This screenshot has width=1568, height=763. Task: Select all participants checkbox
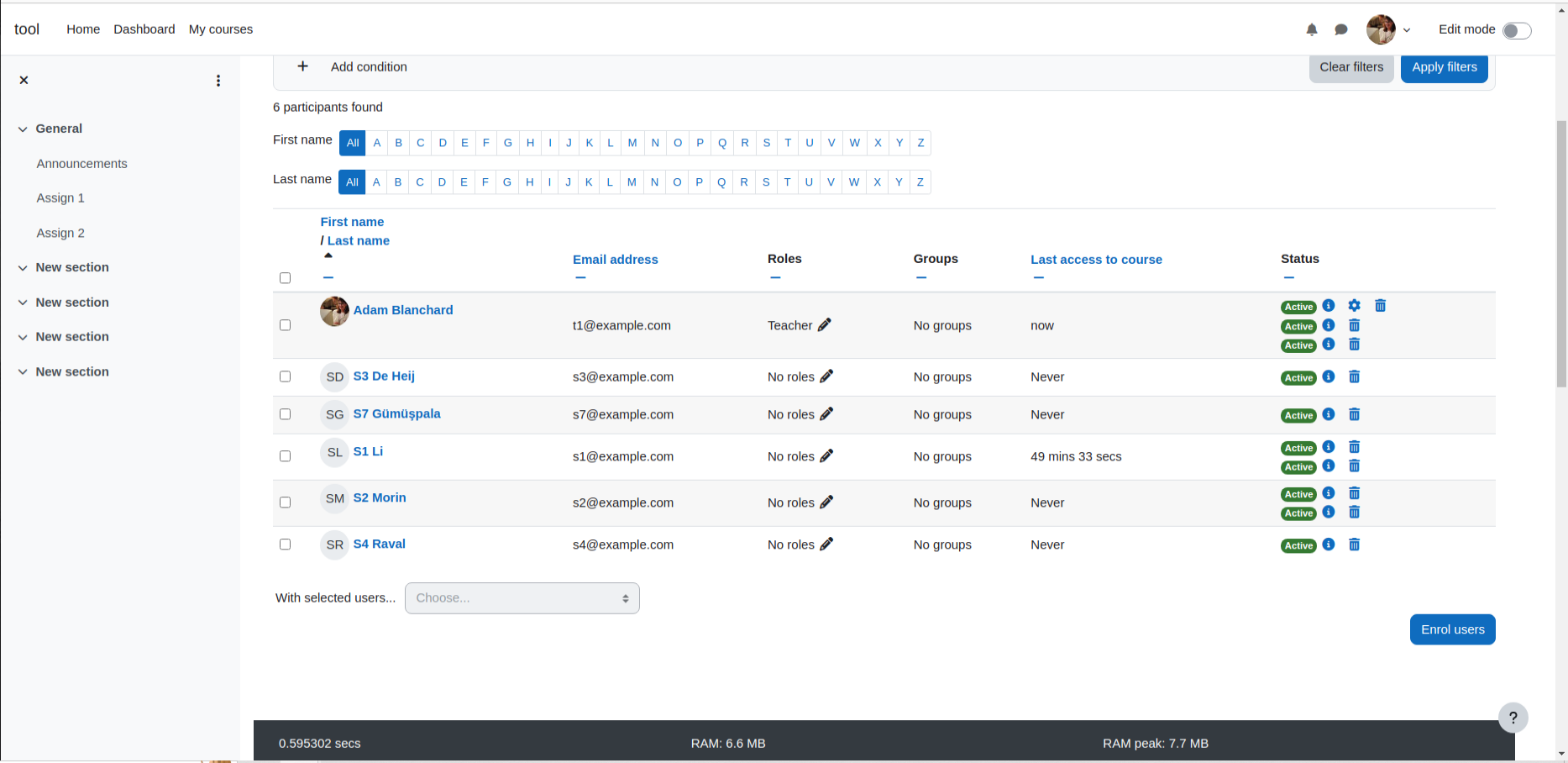(x=285, y=278)
